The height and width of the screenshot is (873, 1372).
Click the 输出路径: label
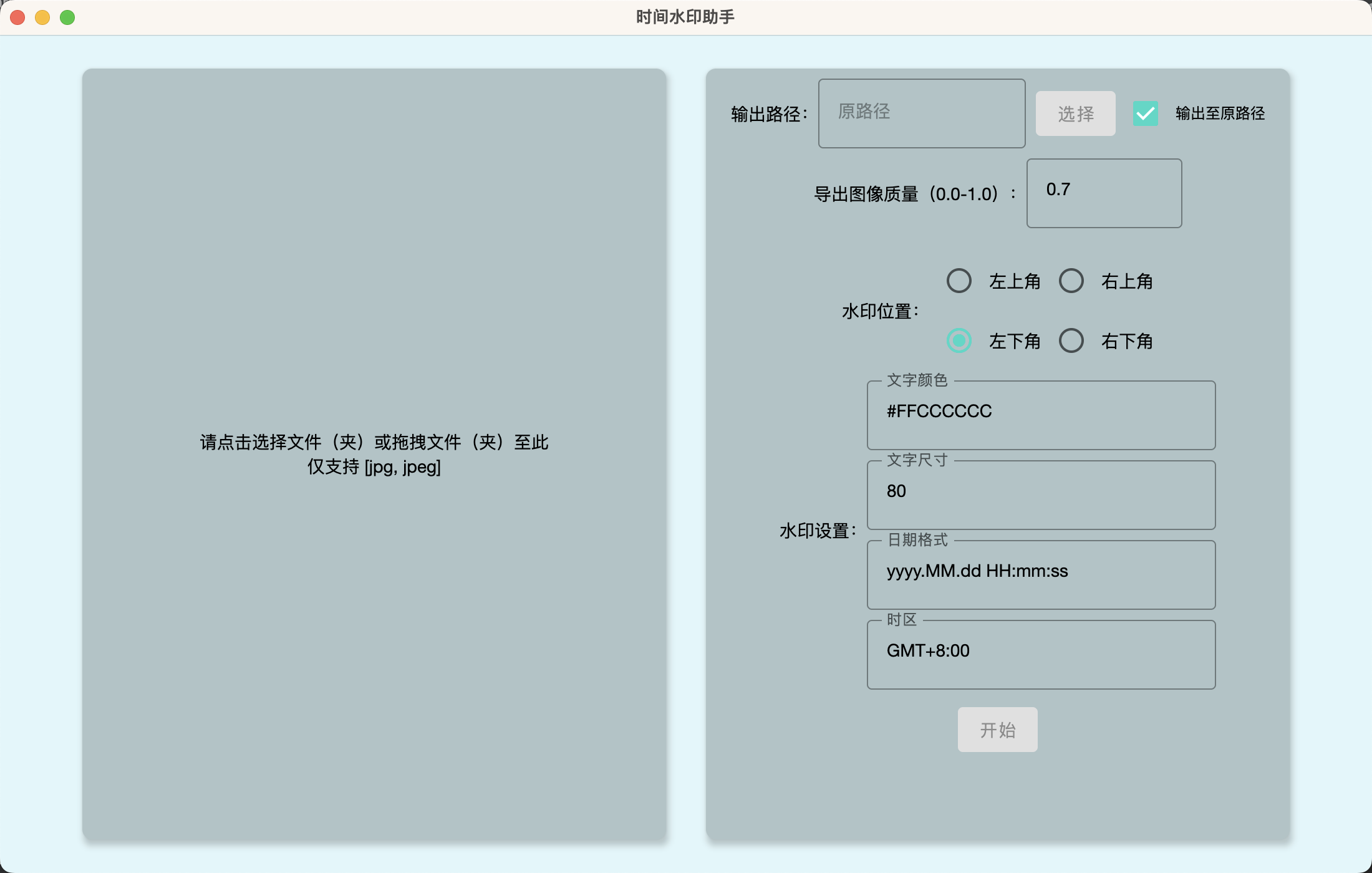tap(769, 114)
